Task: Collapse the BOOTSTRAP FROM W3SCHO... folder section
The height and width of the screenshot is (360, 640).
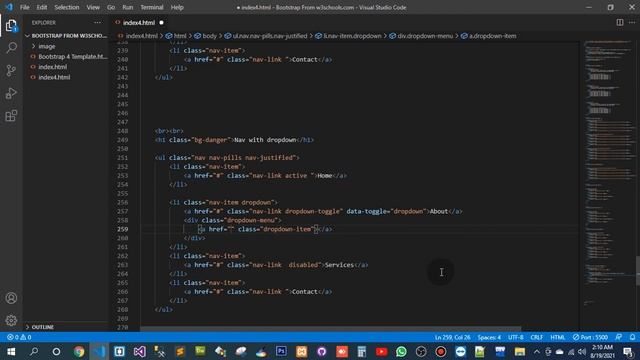Action: click(x=65, y=36)
